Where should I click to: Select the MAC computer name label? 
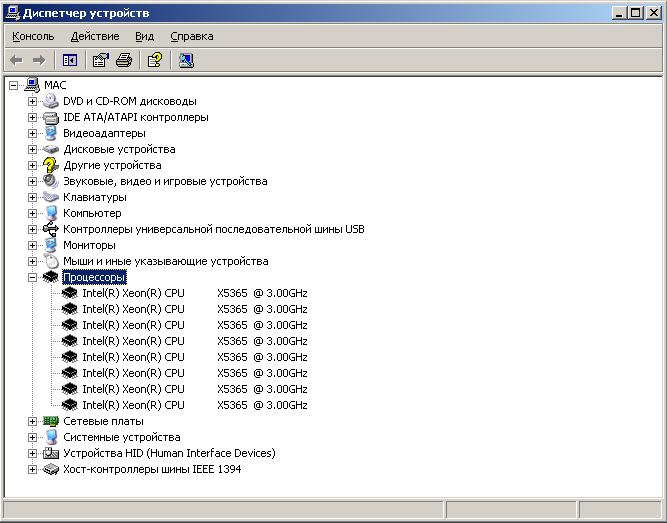(x=55, y=85)
